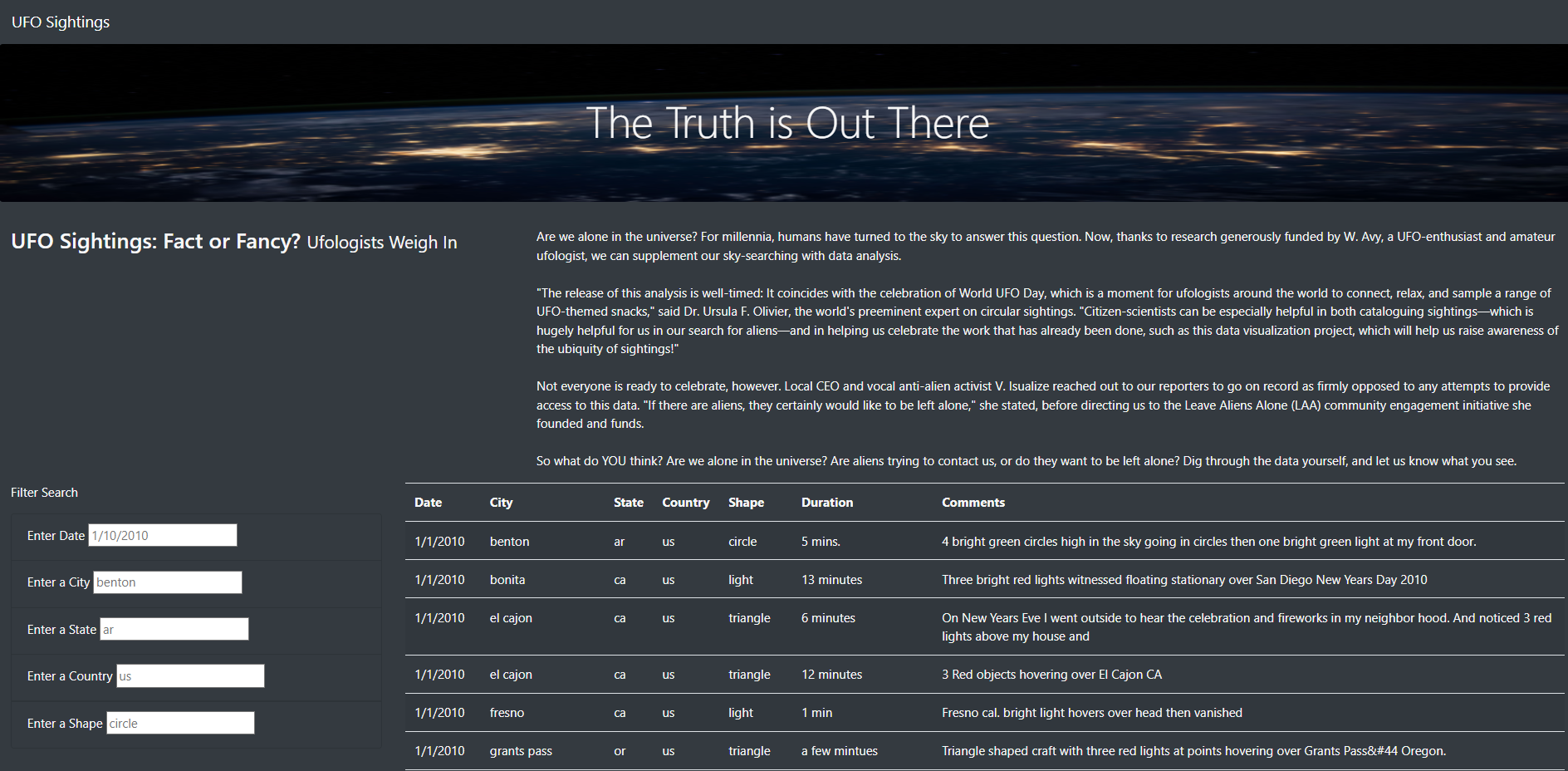
Task: Click the Enter Date input field
Action: point(162,534)
